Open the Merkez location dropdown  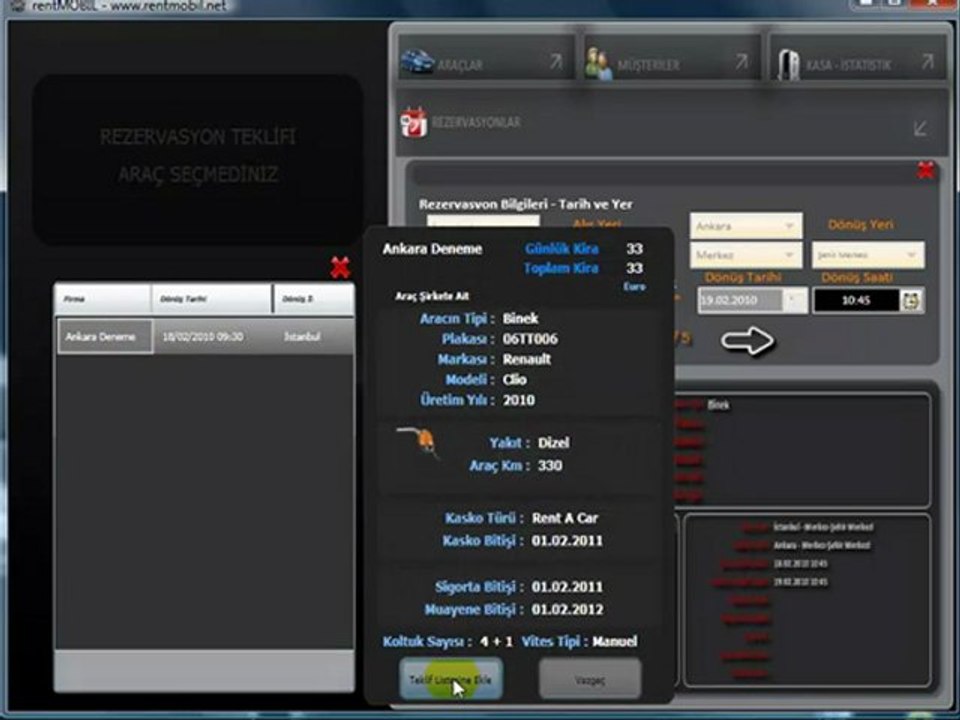coord(746,254)
